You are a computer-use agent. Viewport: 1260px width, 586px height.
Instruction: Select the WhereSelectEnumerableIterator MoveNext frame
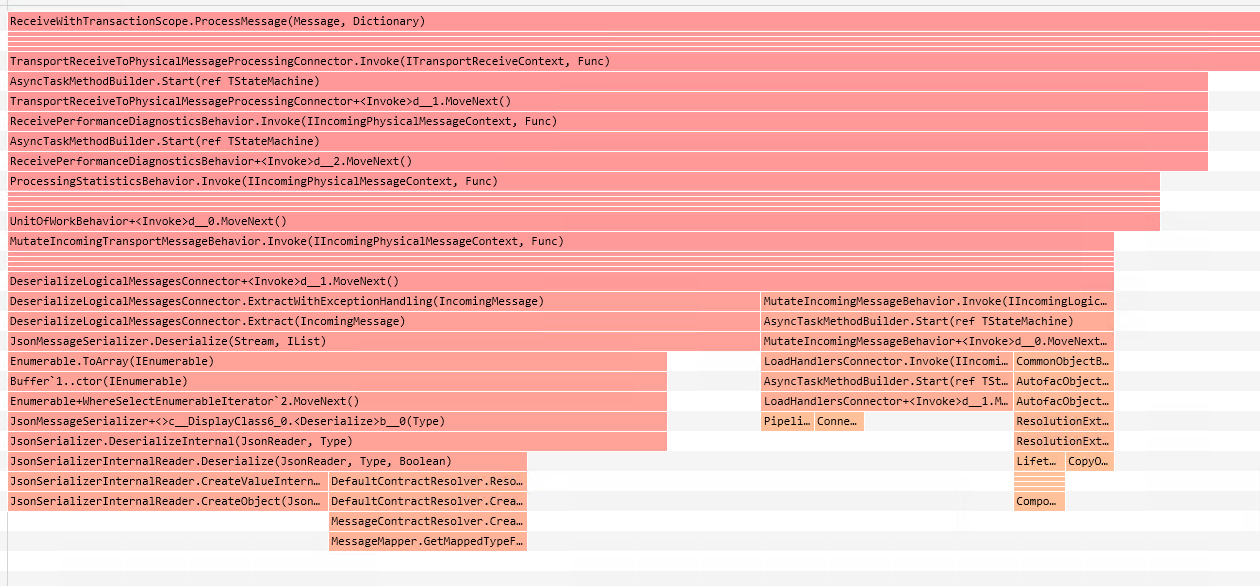tap(337, 401)
